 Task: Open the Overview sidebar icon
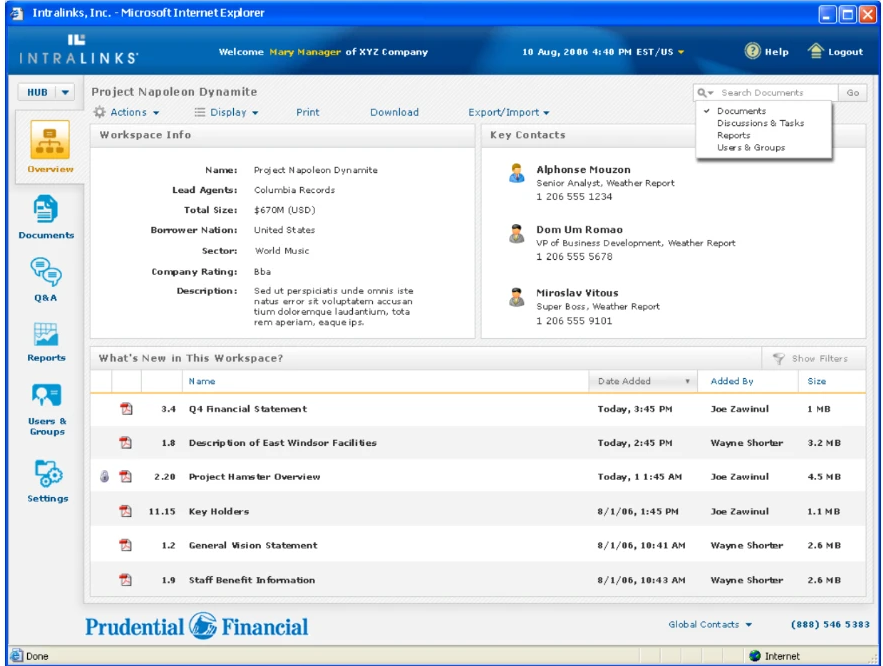coord(50,140)
